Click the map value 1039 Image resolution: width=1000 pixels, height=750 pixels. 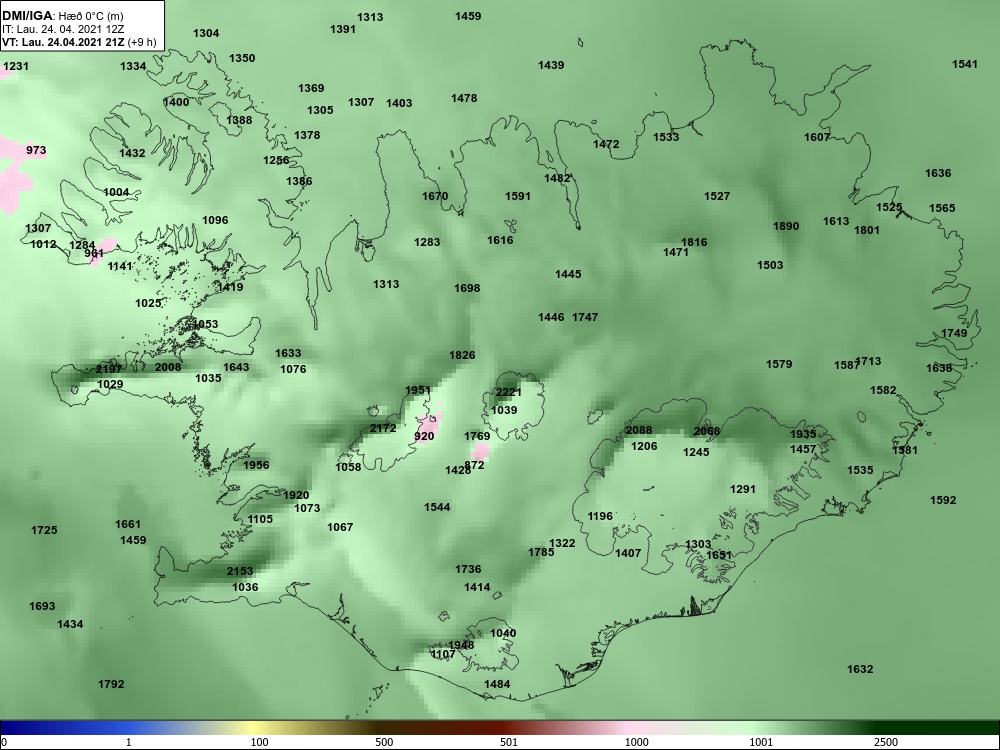tap(504, 410)
